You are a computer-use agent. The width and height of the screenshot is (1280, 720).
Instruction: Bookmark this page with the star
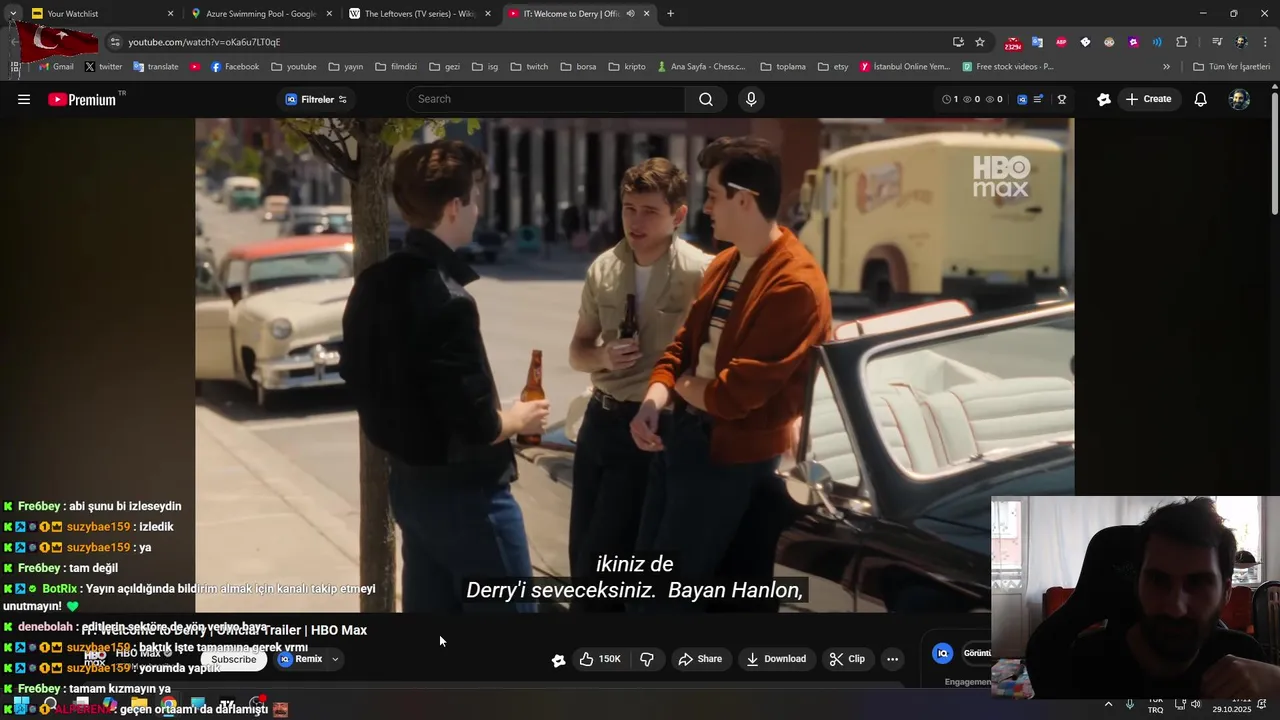[980, 42]
